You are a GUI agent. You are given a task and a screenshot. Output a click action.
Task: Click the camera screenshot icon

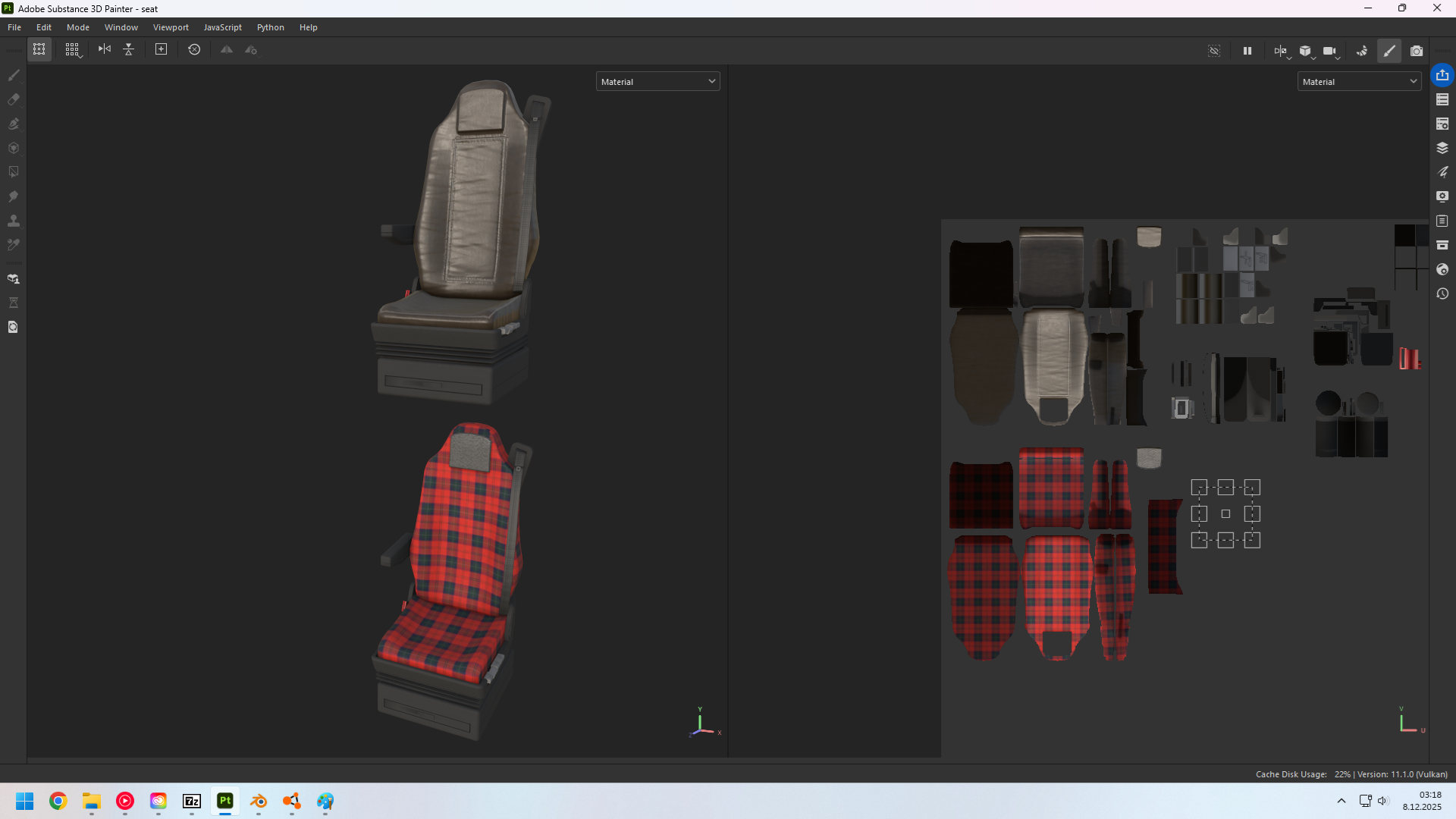pyautogui.click(x=1417, y=51)
